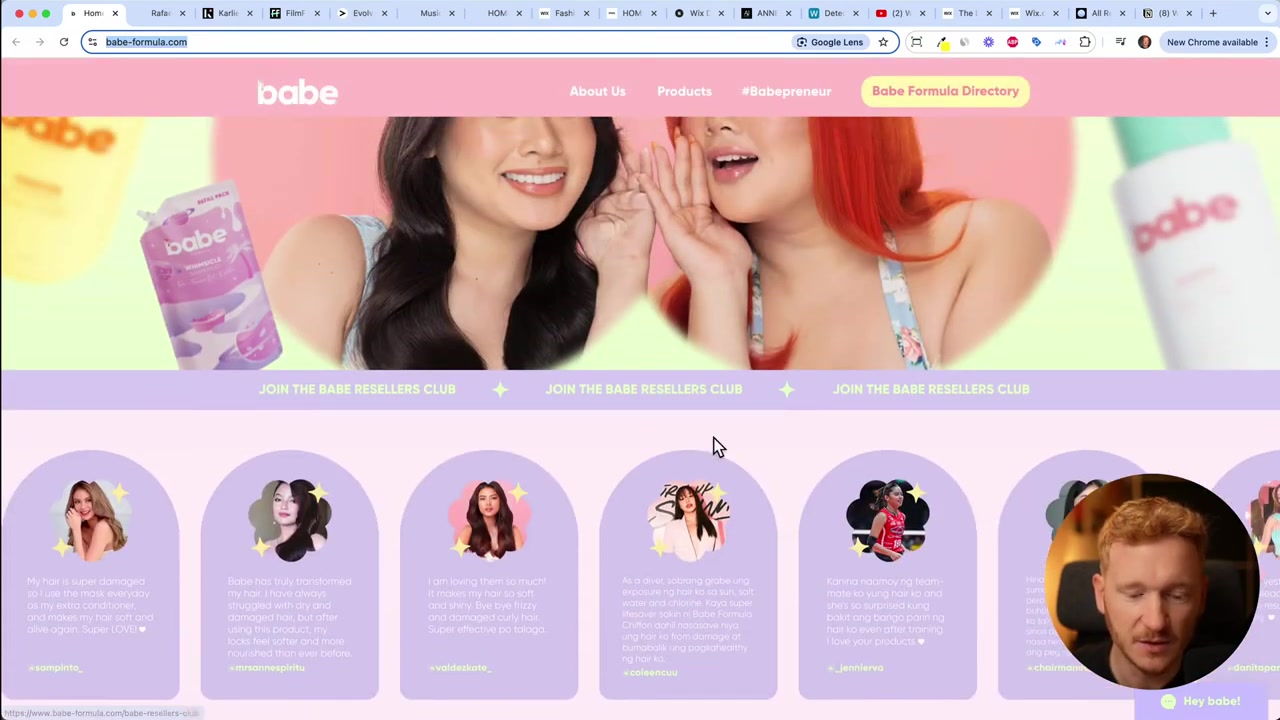
Task: Switch to the All R tab
Action: click(x=1100, y=13)
